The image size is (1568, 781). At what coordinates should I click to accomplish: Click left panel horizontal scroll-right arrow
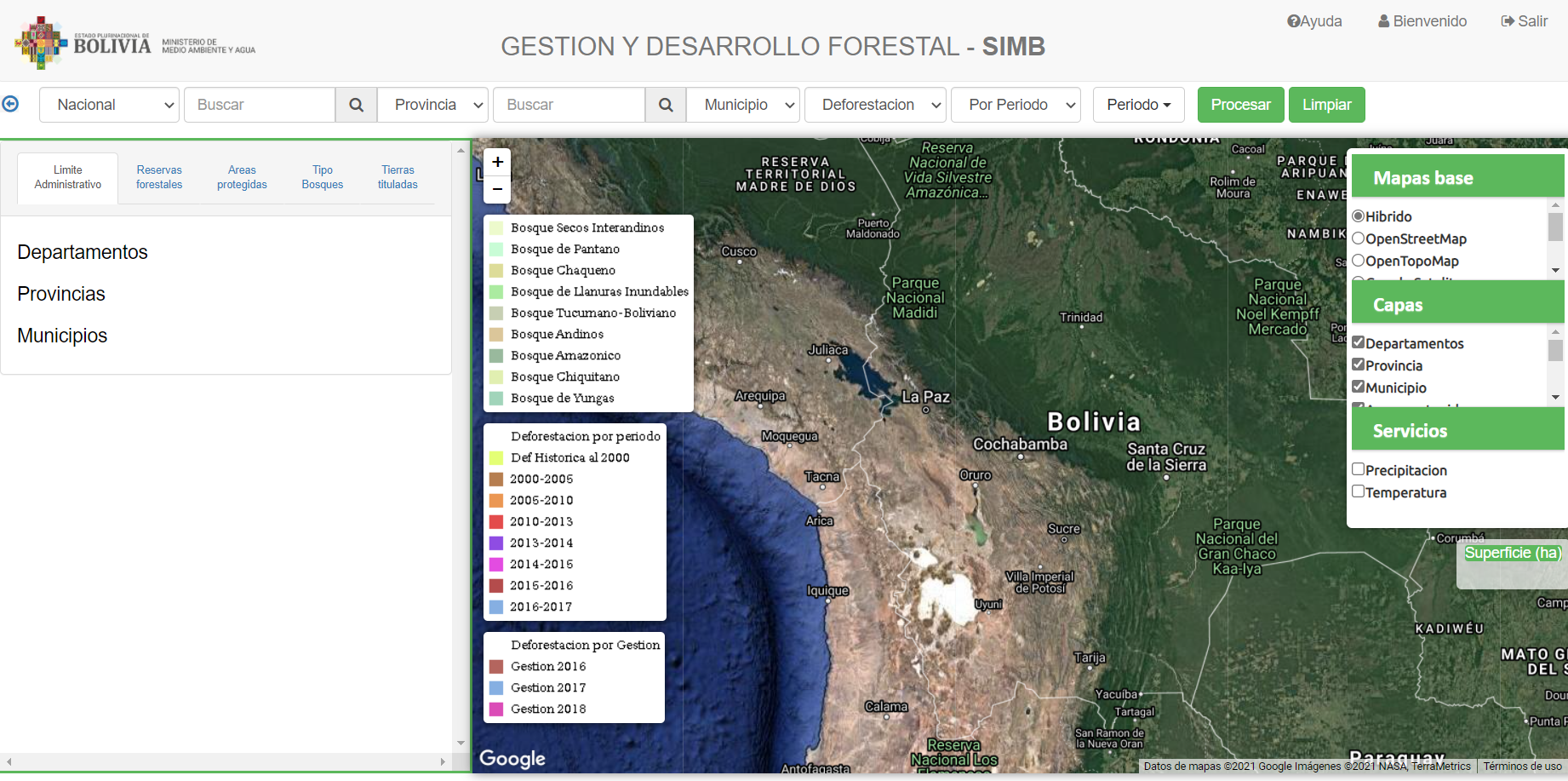click(443, 761)
